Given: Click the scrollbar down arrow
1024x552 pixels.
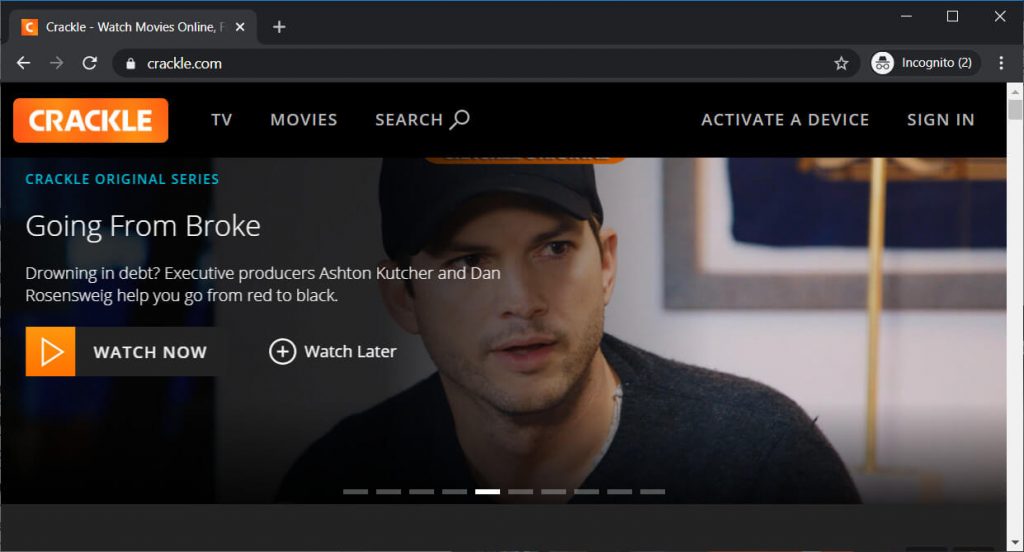Looking at the screenshot, I should (1015, 544).
